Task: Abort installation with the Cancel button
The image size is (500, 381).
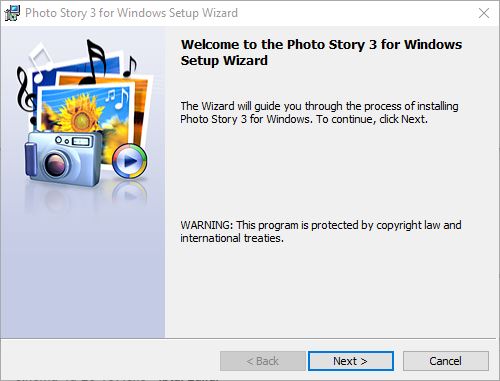Action: coord(446,361)
